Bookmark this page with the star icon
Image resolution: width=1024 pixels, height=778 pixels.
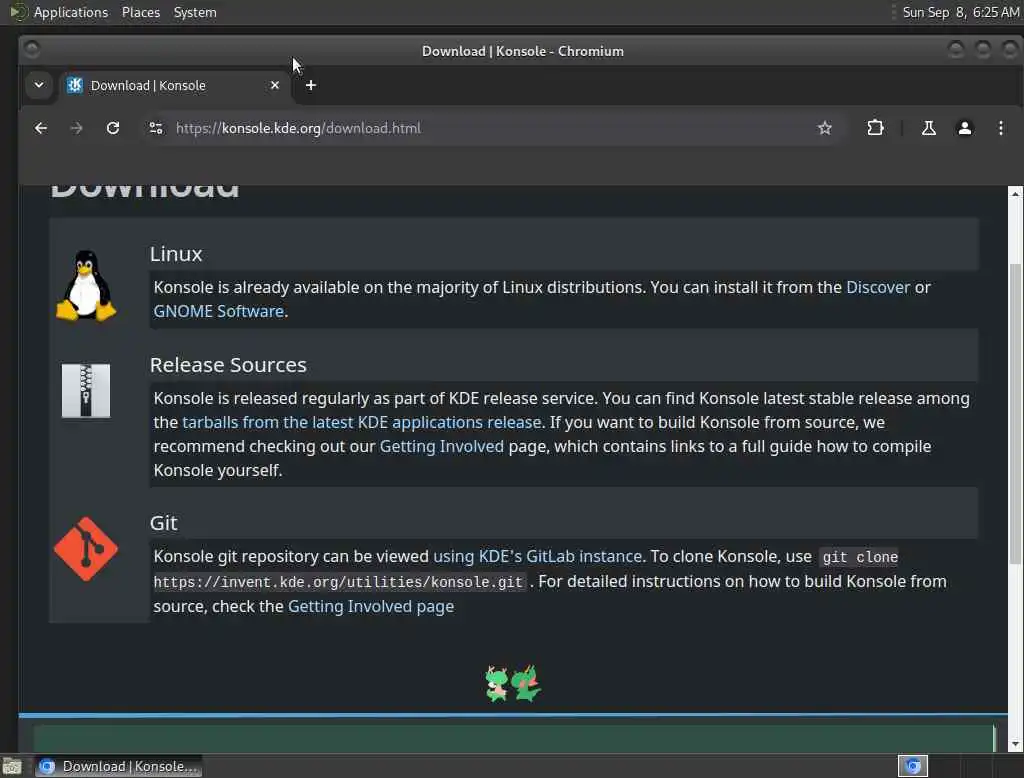pyautogui.click(x=825, y=128)
